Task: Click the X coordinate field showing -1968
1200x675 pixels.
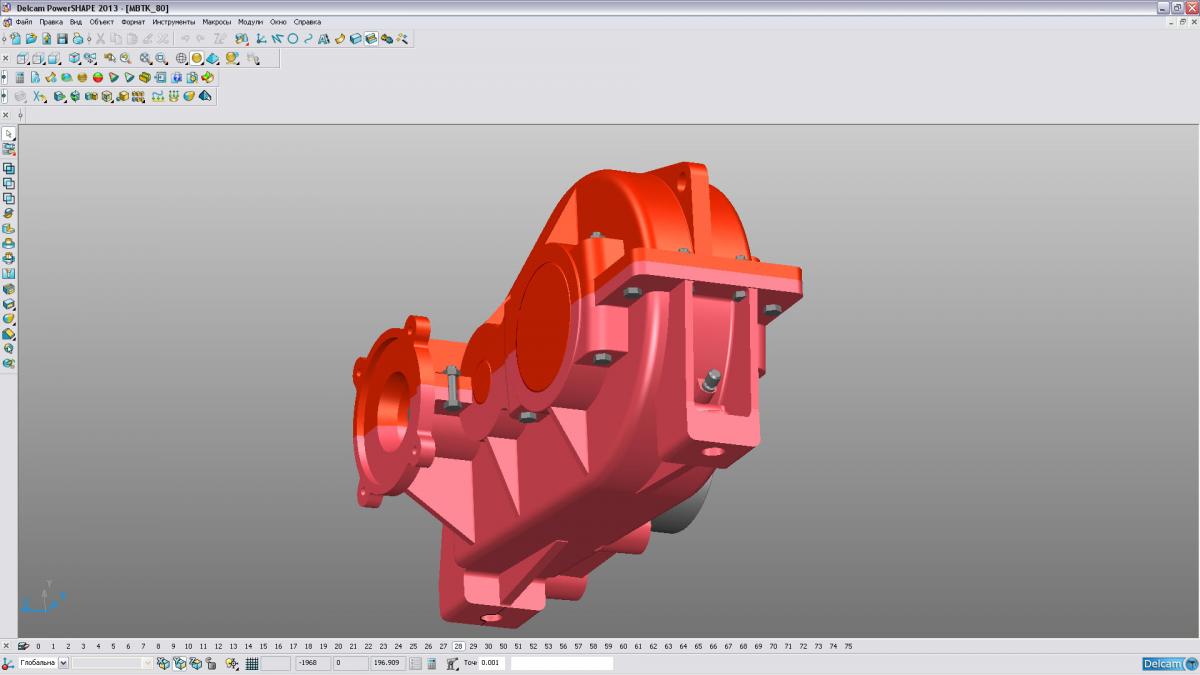Action: click(x=313, y=663)
